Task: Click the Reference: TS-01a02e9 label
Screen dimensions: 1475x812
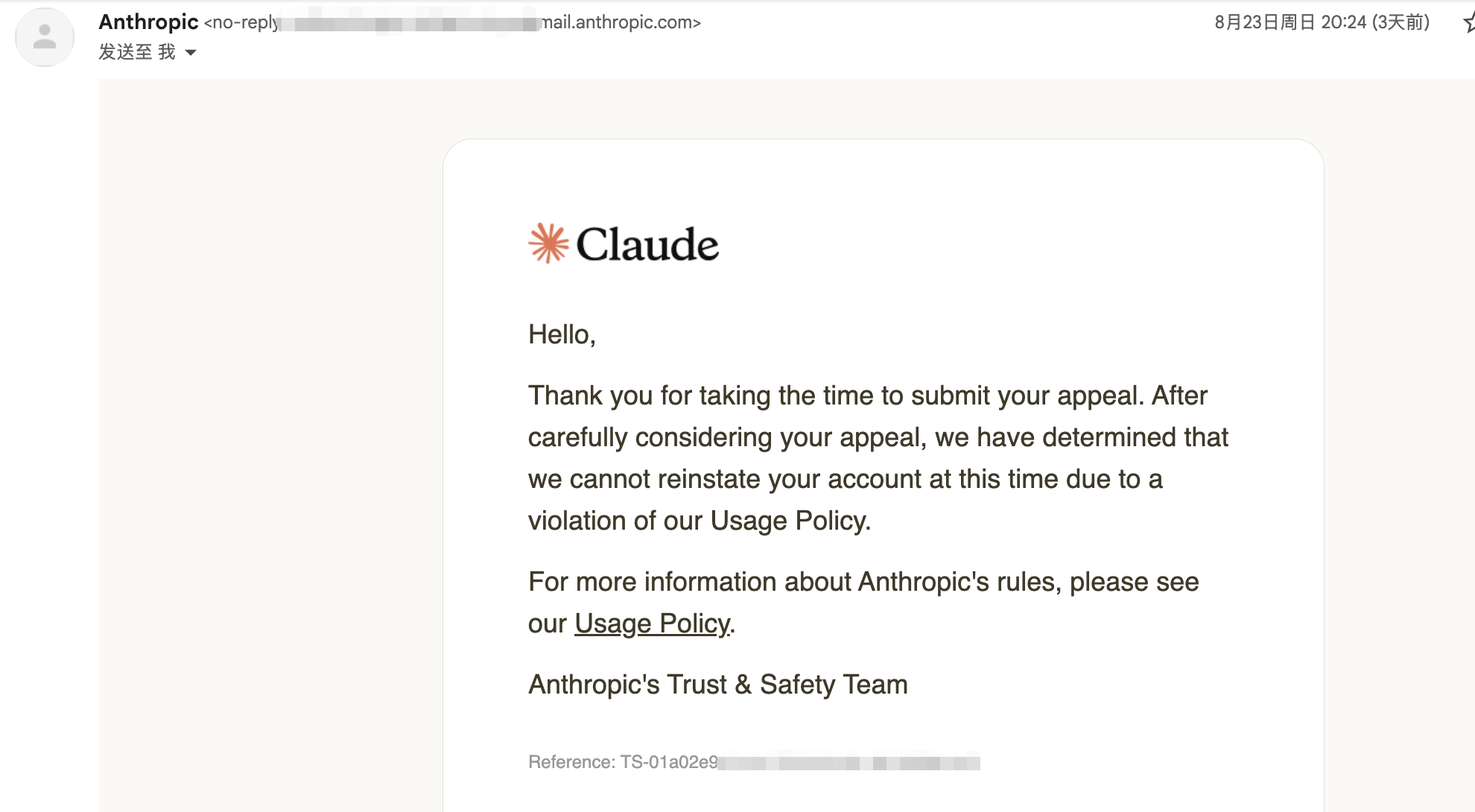Action: pos(623,762)
